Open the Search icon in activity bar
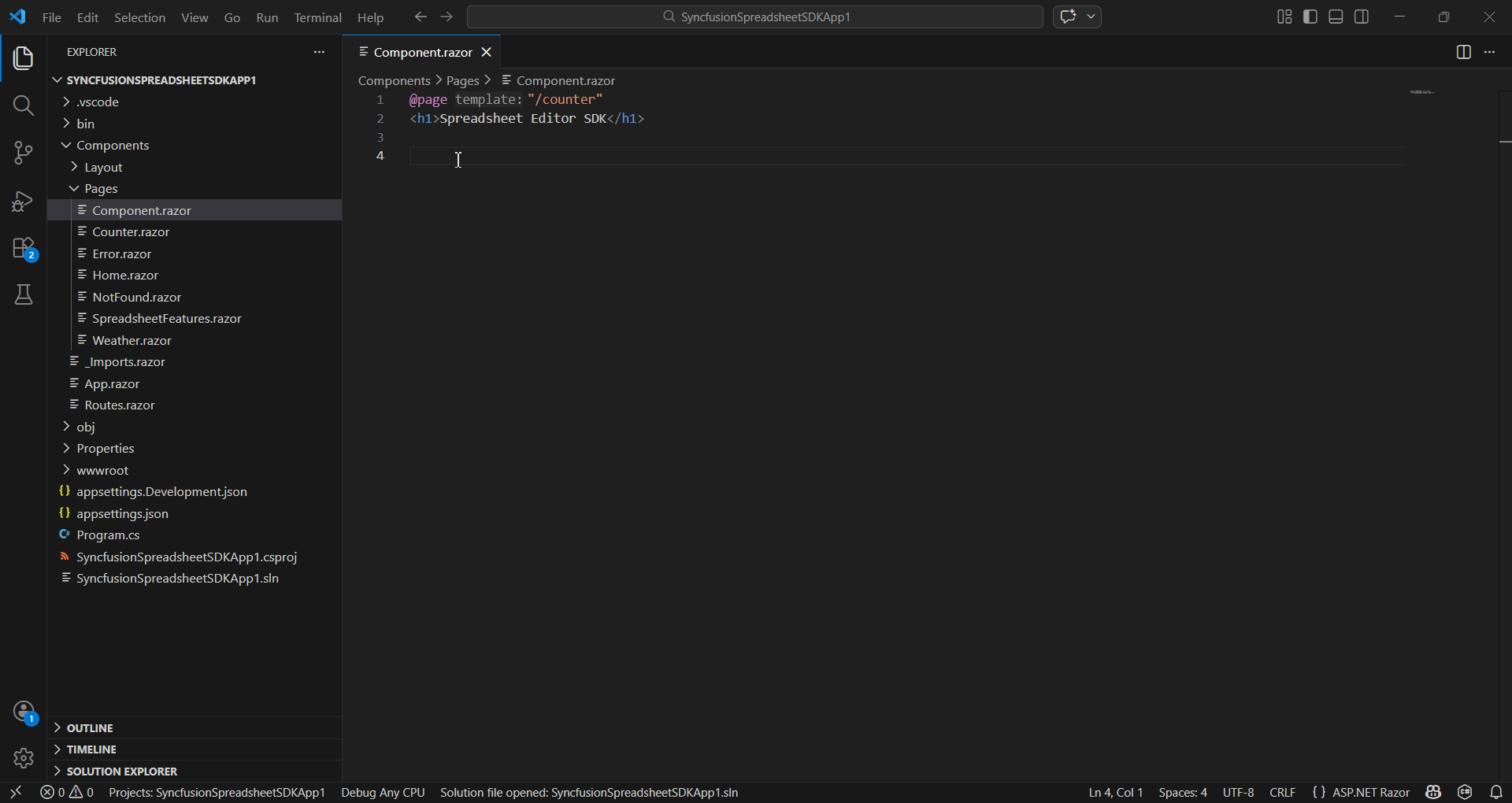This screenshot has width=1512, height=803. (23, 105)
